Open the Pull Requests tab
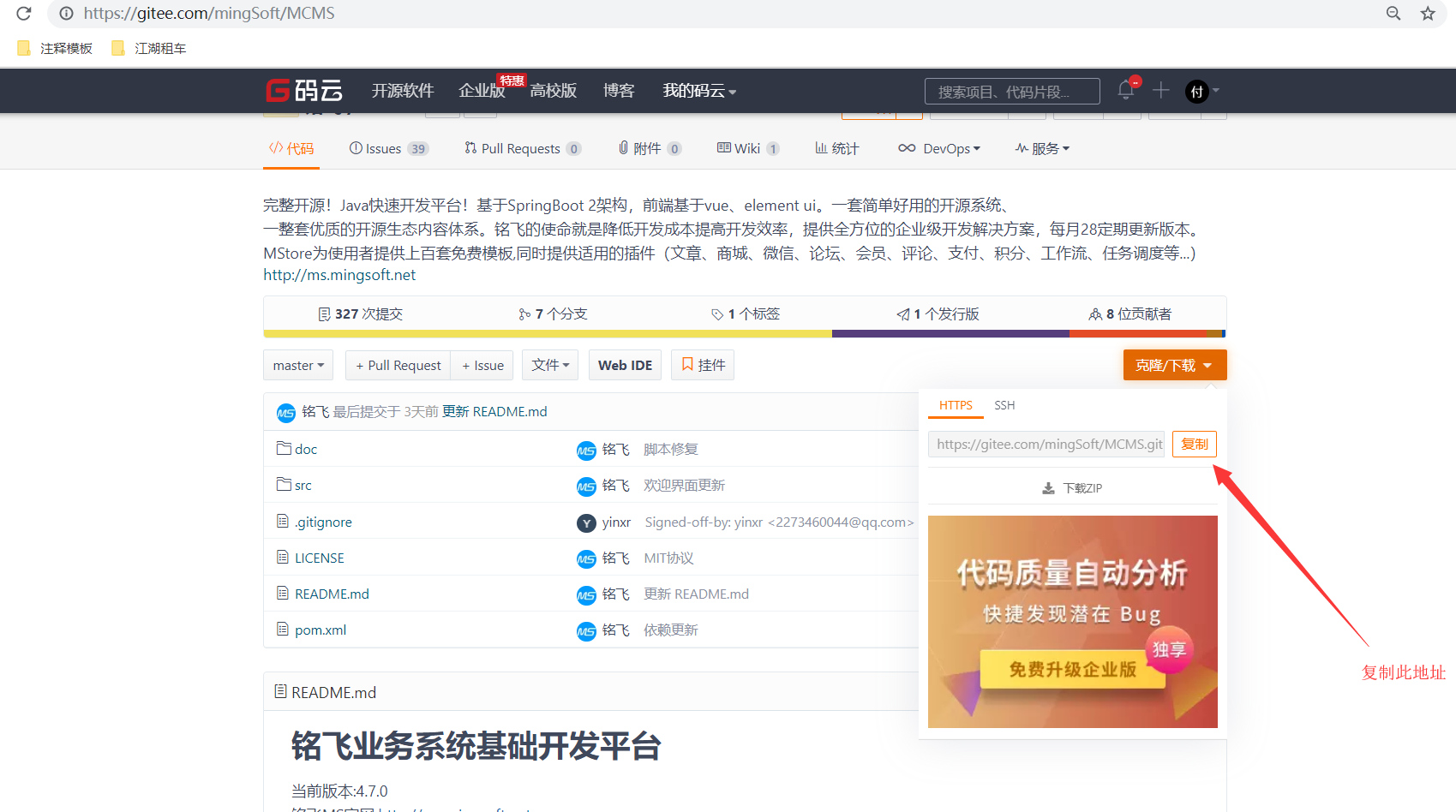Screen dimensions: 1456x812 (x=523, y=148)
